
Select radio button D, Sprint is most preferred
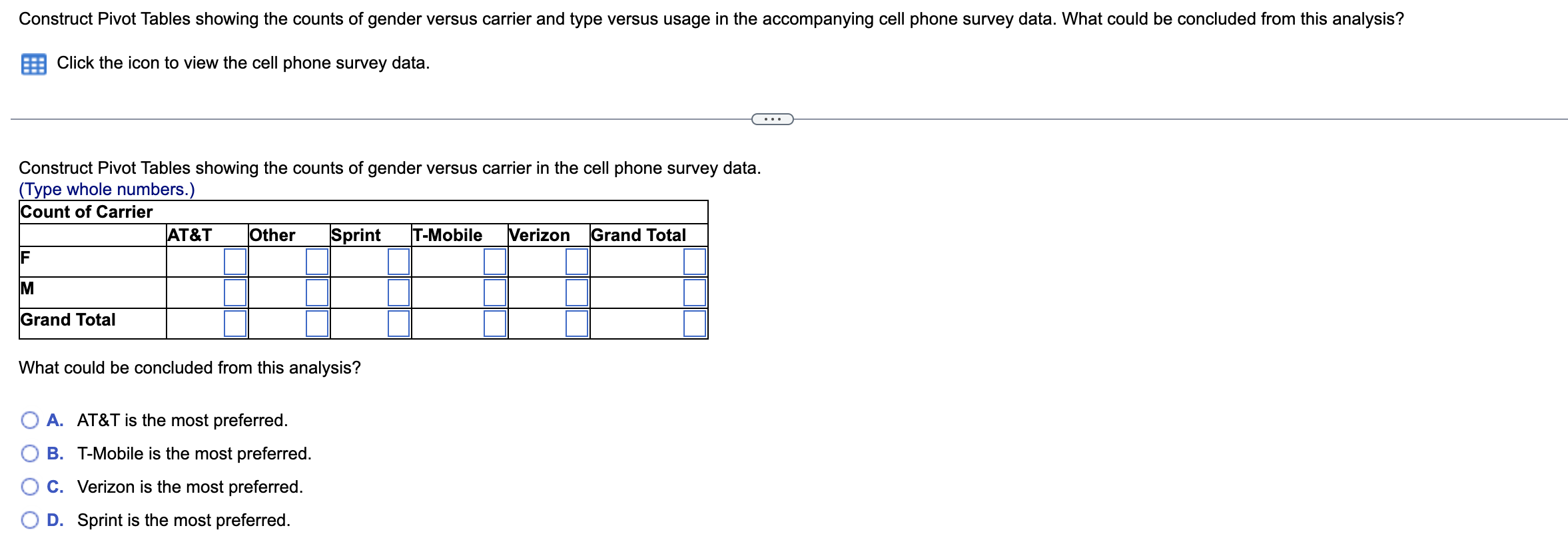click(29, 519)
